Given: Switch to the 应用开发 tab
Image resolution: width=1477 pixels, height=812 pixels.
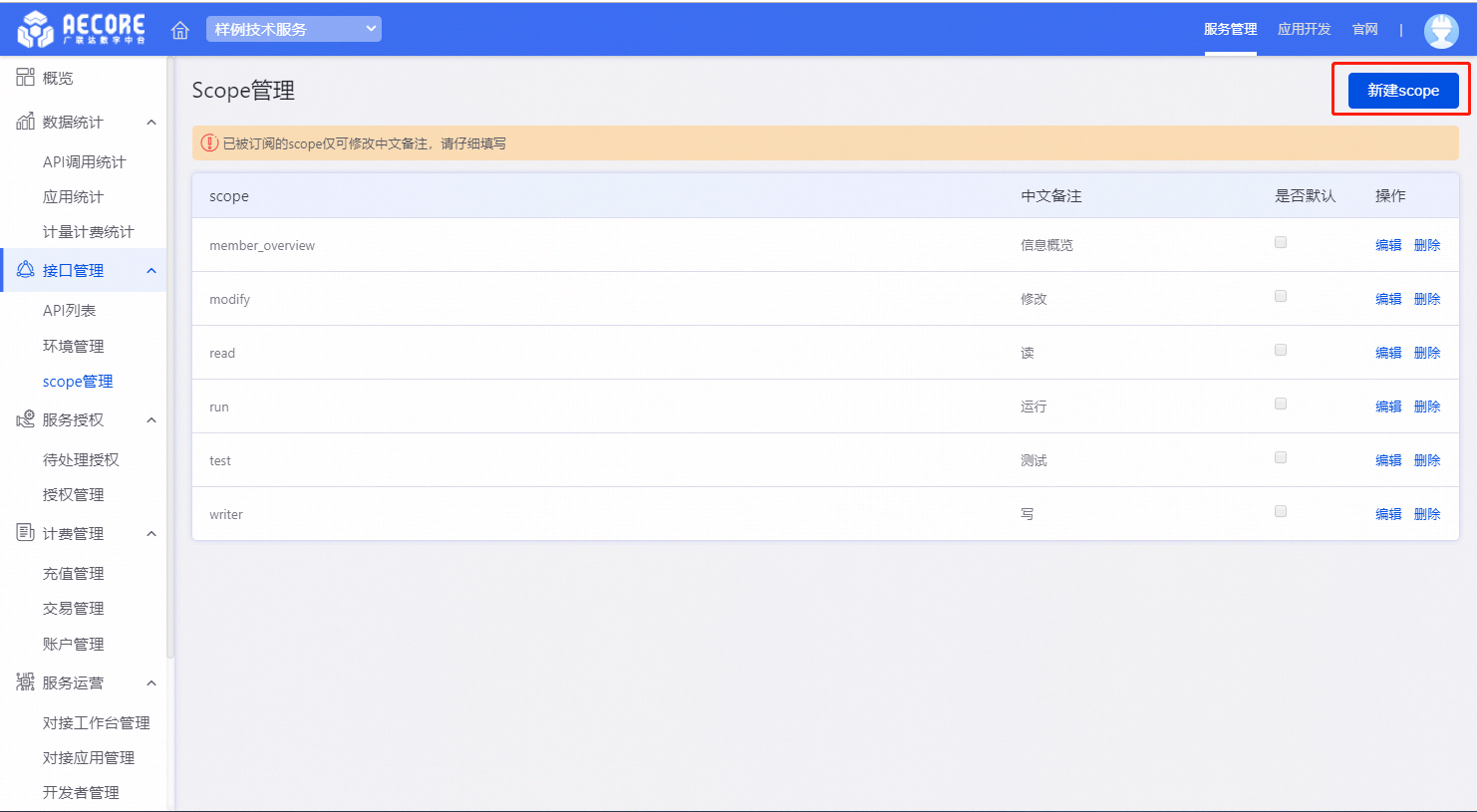Looking at the screenshot, I should pyautogui.click(x=1304, y=29).
